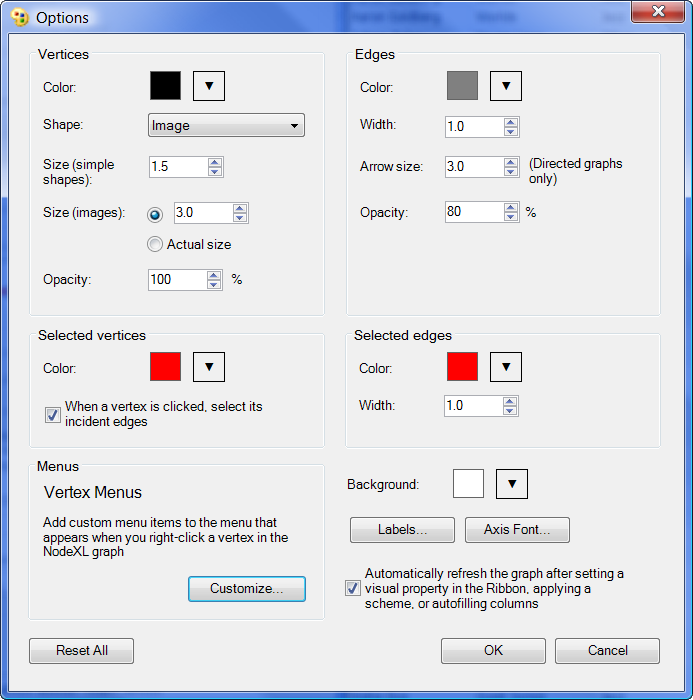
Task: Click the Customize... button for vertex menus
Action: pos(246,589)
